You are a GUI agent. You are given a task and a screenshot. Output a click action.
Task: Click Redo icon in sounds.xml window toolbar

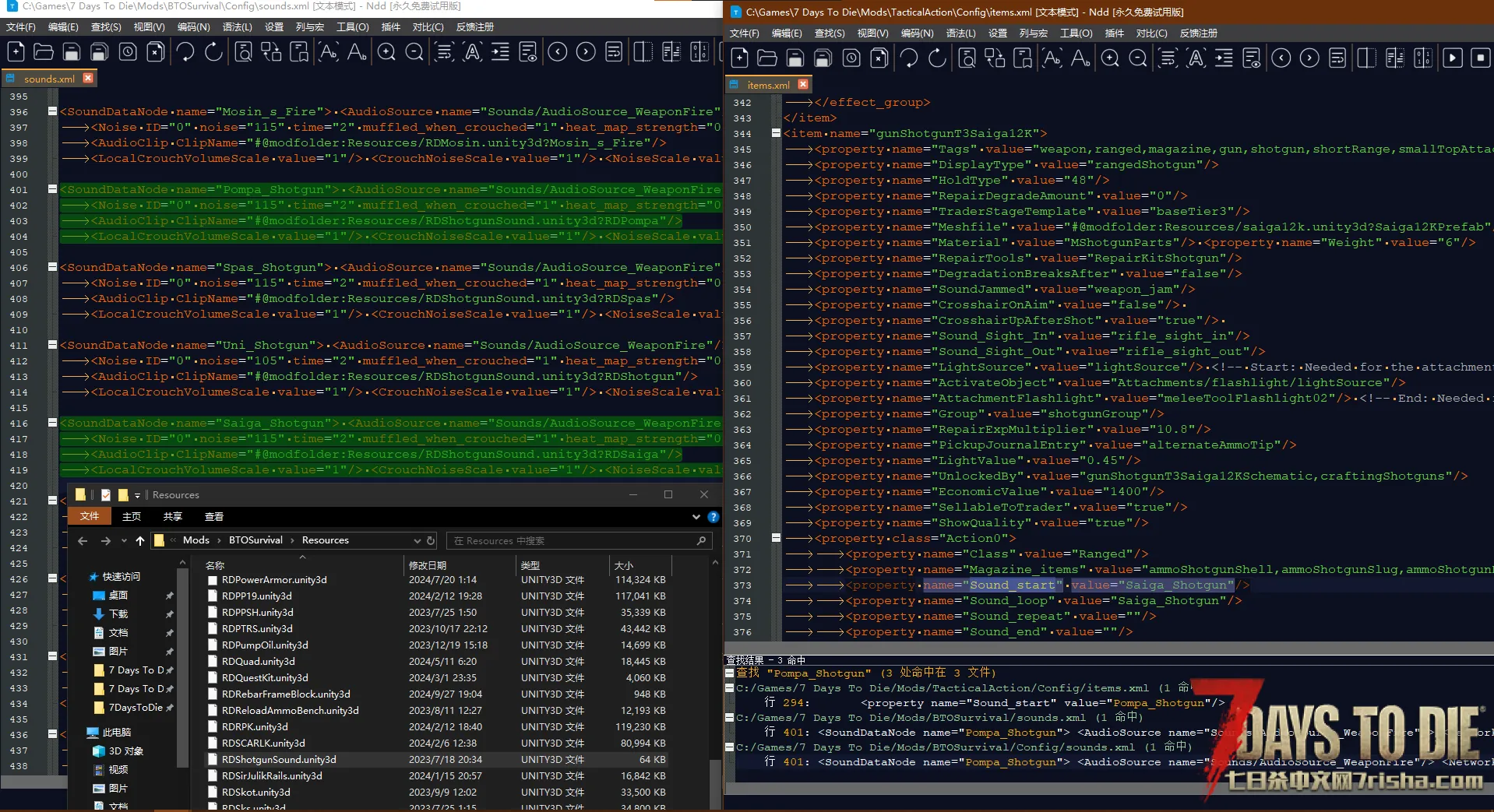click(213, 52)
